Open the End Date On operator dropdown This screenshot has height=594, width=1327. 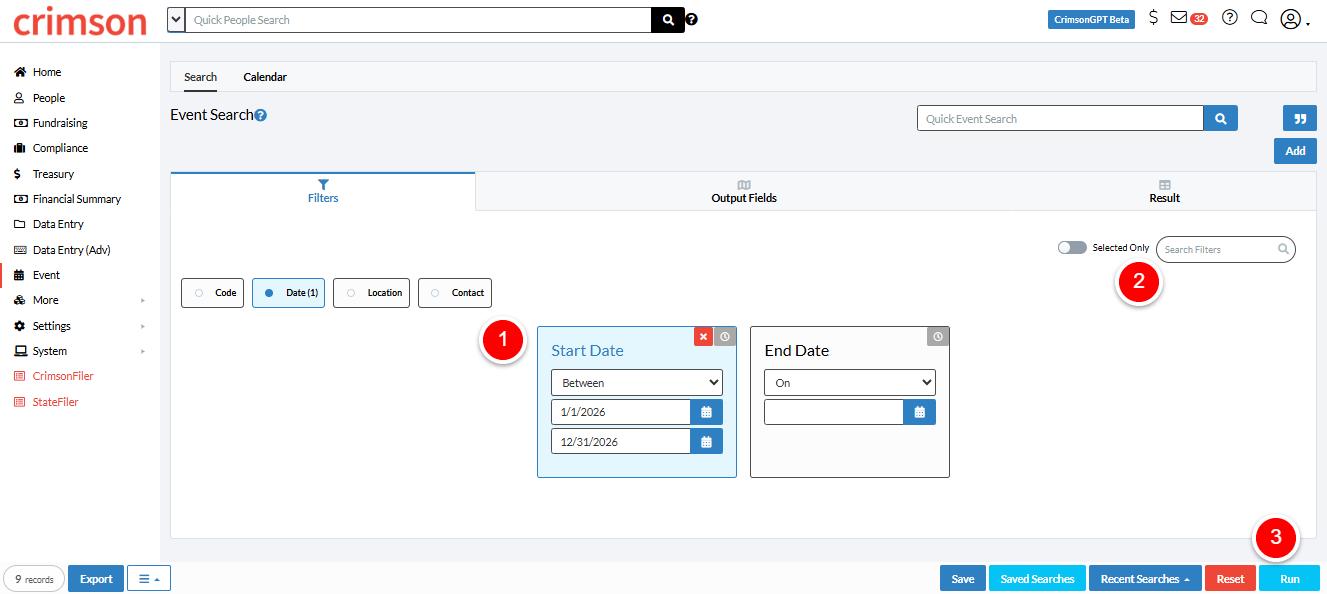pyautogui.click(x=850, y=382)
